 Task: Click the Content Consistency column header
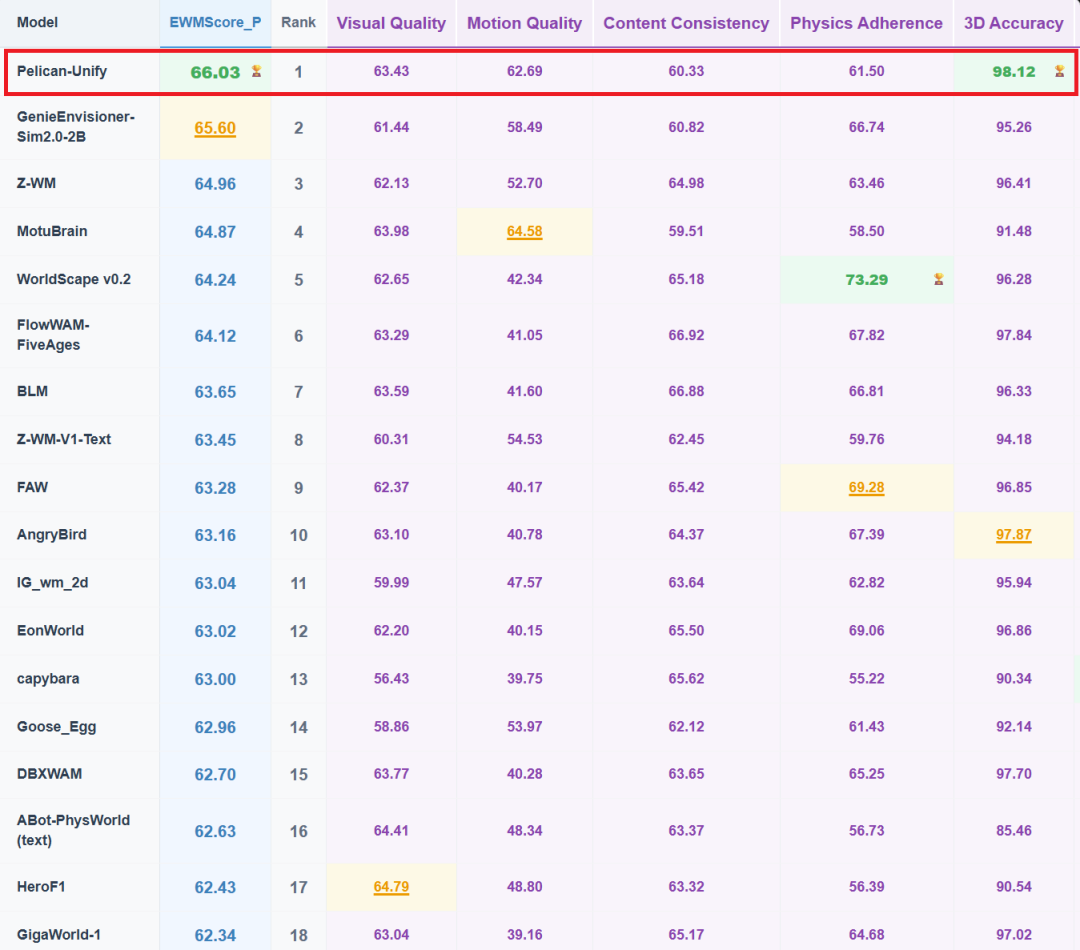point(686,23)
